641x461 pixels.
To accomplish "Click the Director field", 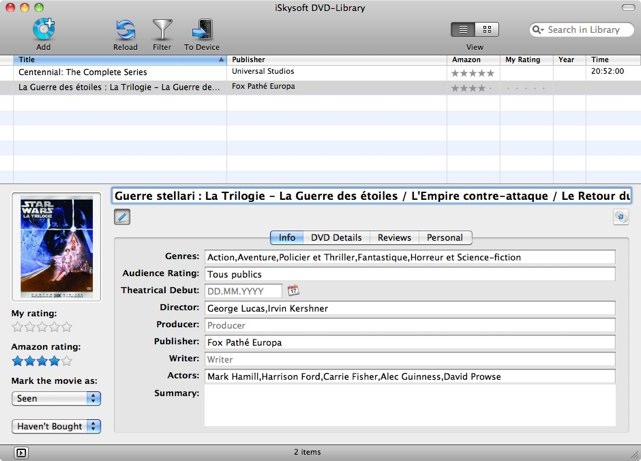I will [x=410, y=308].
